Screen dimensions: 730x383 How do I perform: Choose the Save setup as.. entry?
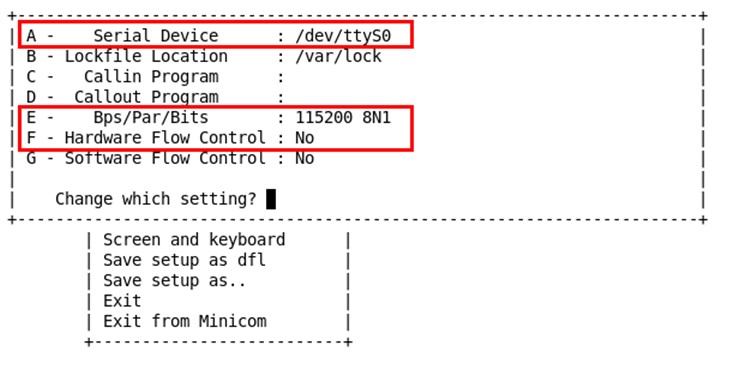click(174, 281)
